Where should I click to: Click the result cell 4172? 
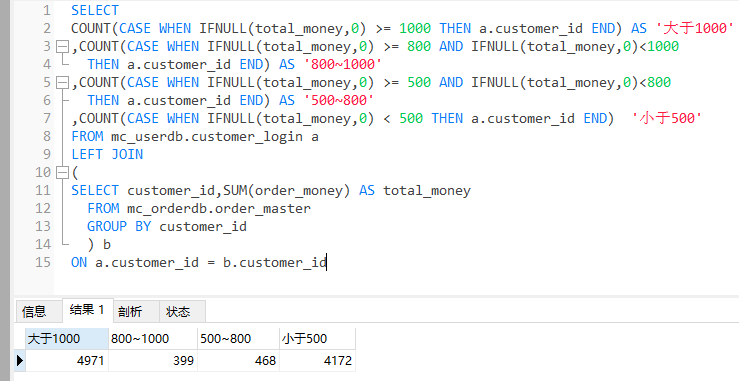pyautogui.click(x=317, y=361)
